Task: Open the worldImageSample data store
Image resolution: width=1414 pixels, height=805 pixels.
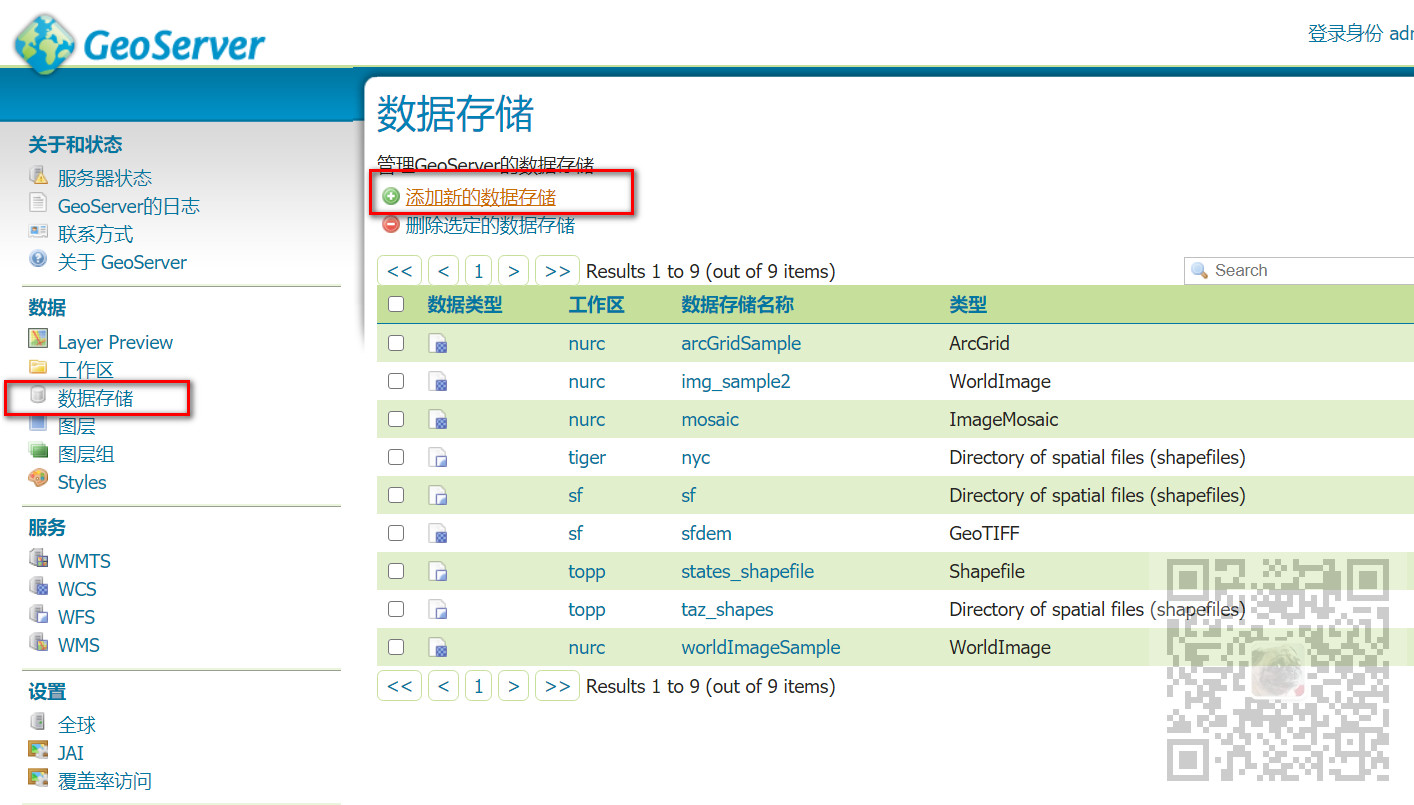Action: tap(761, 647)
